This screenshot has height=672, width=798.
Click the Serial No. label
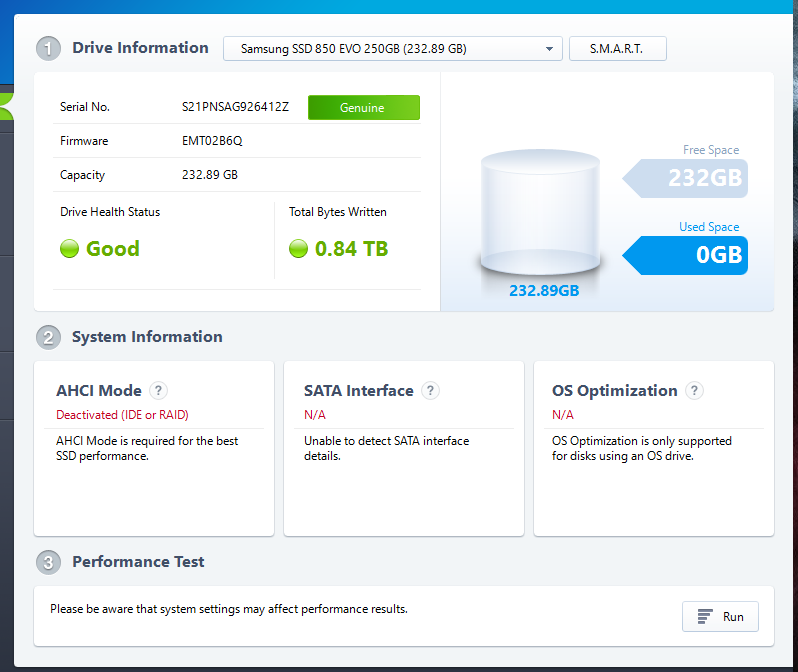click(85, 107)
